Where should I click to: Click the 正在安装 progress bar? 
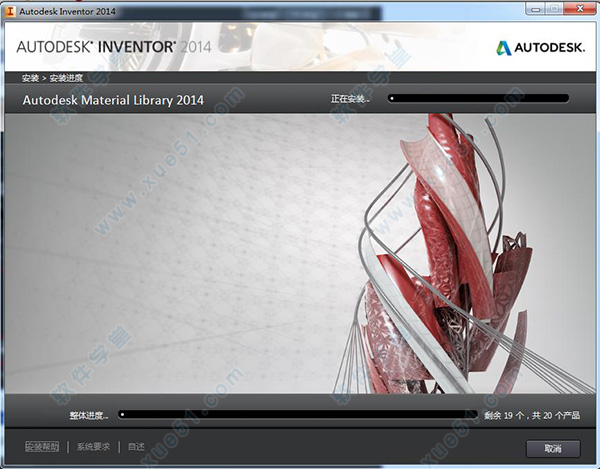(x=478, y=99)
